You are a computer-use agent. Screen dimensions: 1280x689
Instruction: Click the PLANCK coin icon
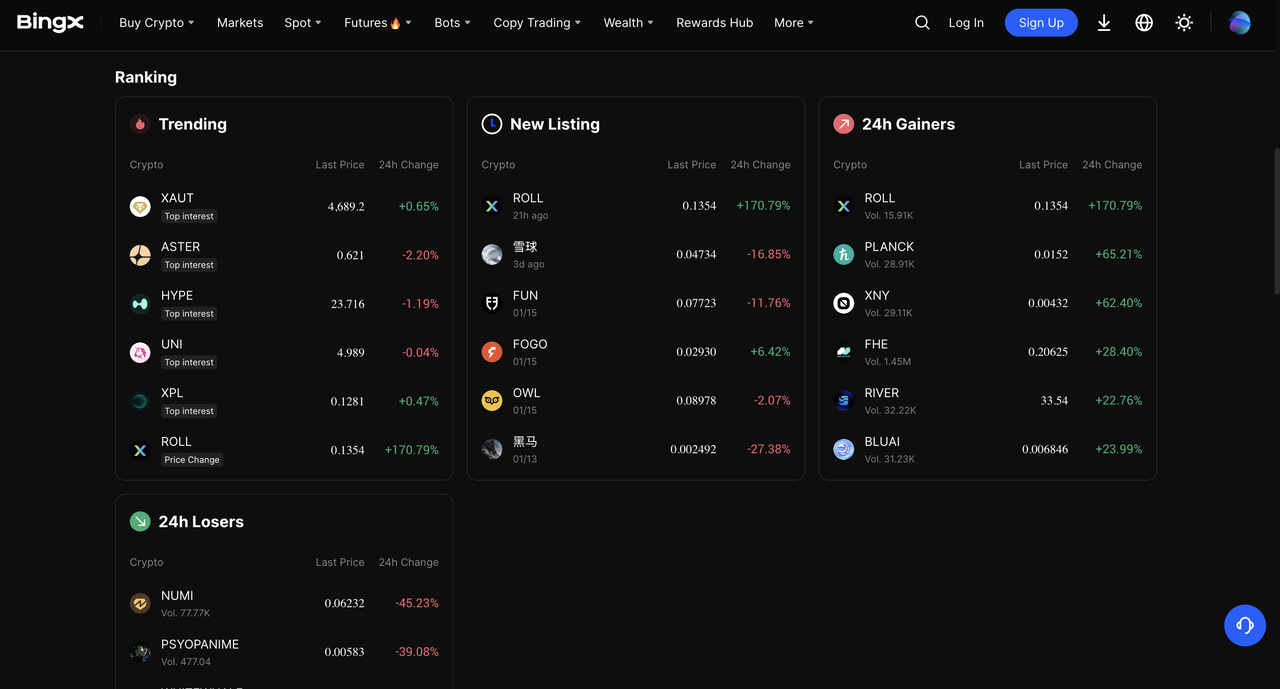click(x=843, y=255)
